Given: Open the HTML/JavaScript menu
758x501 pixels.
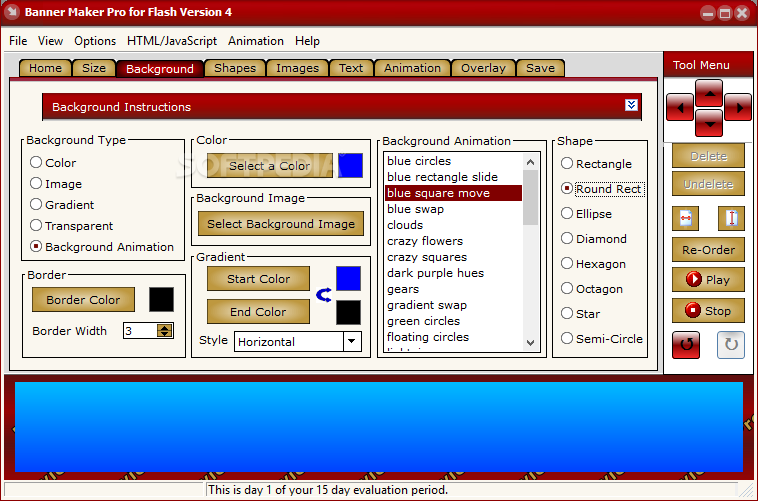Looking at the screenshot, I should (172, 41).
